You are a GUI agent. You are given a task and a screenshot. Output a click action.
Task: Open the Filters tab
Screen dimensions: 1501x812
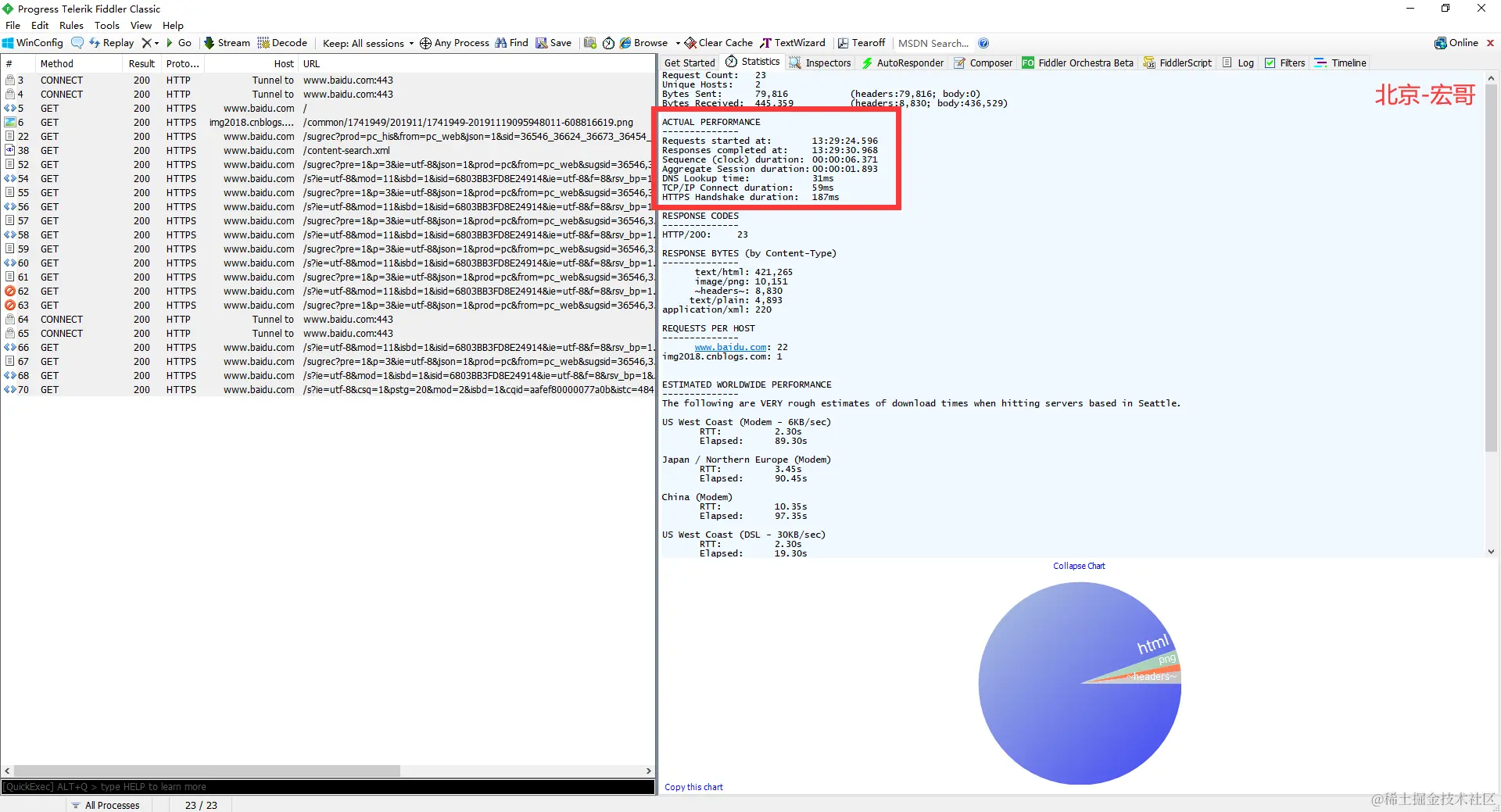click(1285, 63)
